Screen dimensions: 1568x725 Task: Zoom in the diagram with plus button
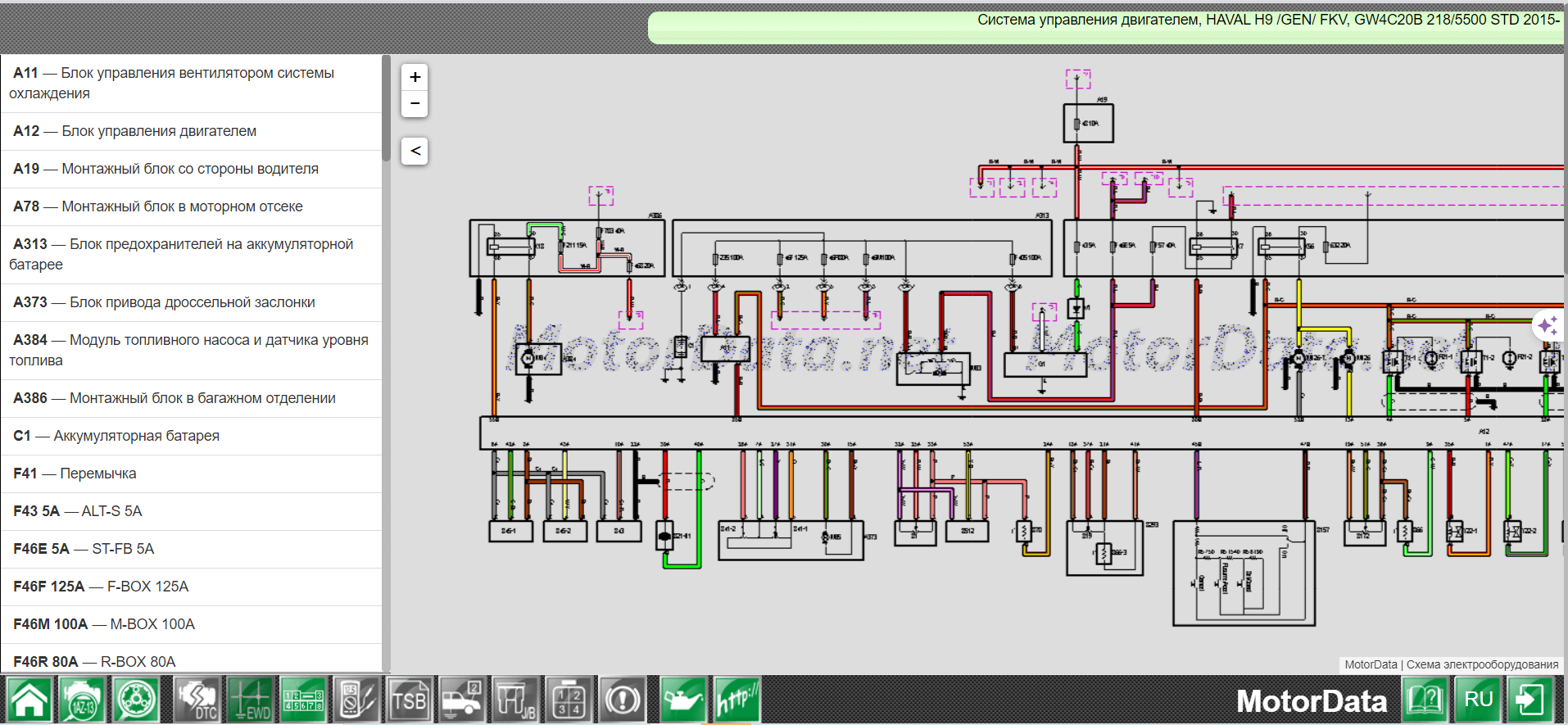click(x=415, y=77)
